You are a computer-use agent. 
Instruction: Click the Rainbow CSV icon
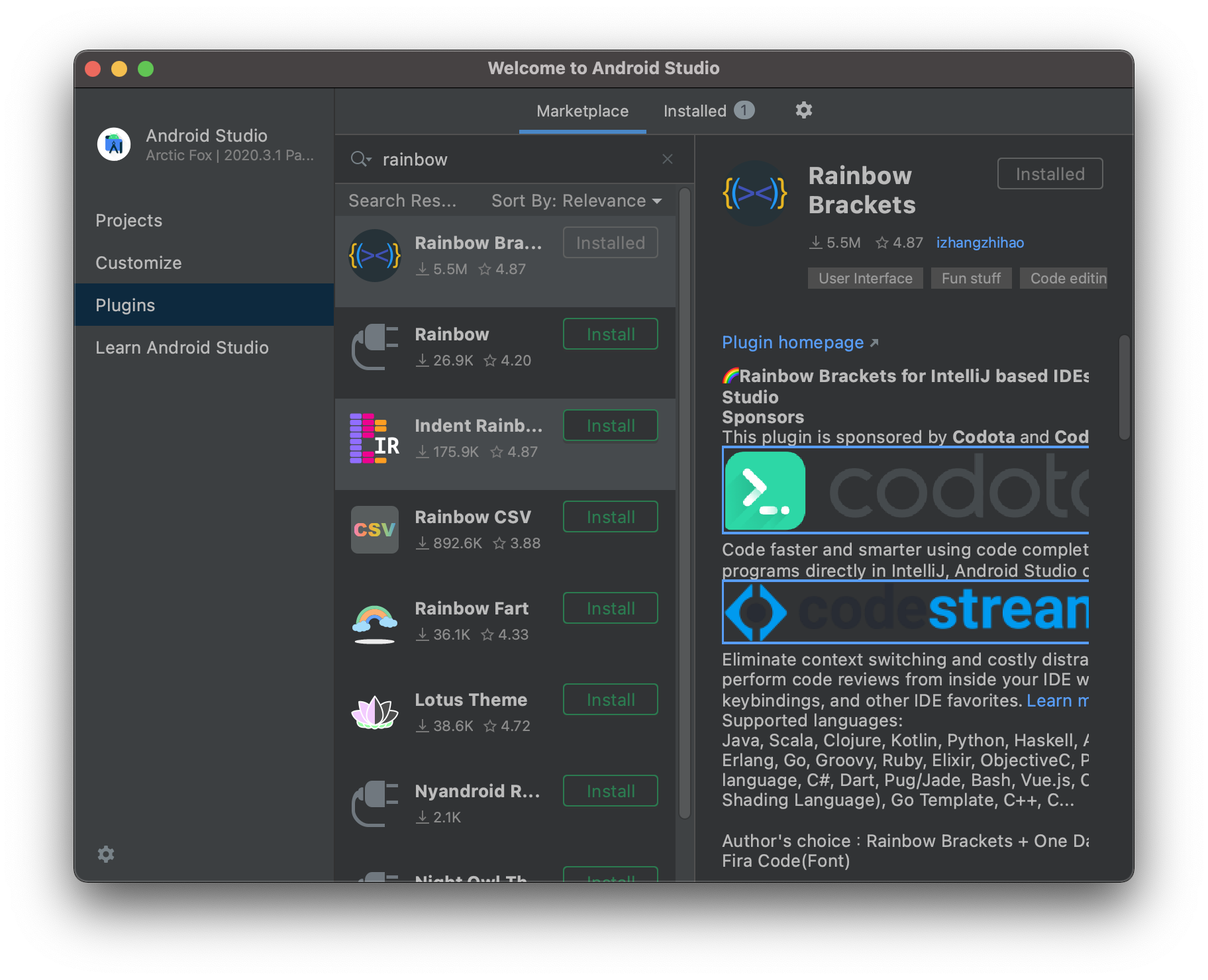[375, 530]
